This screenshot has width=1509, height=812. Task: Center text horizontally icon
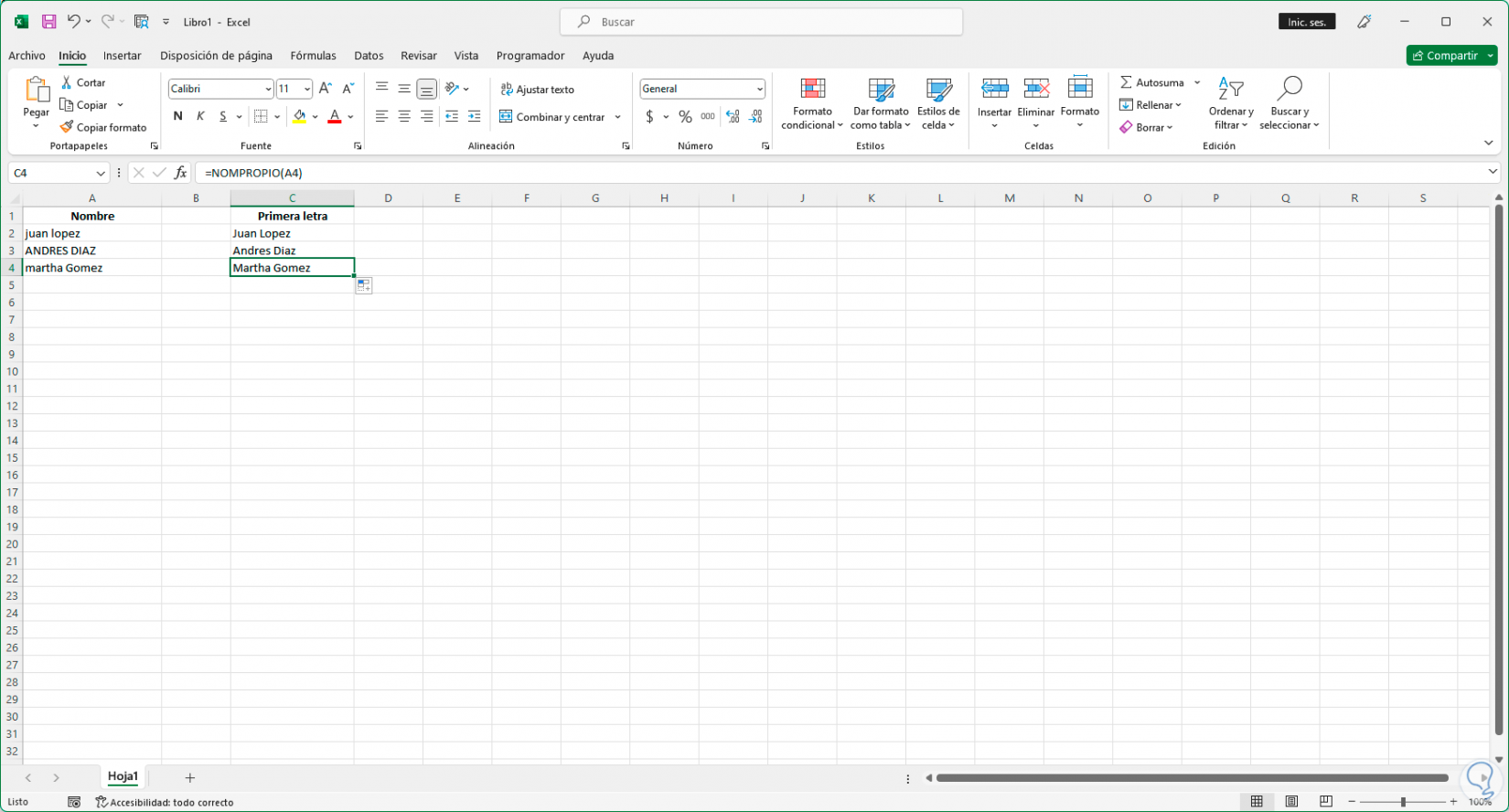[404, 116]
